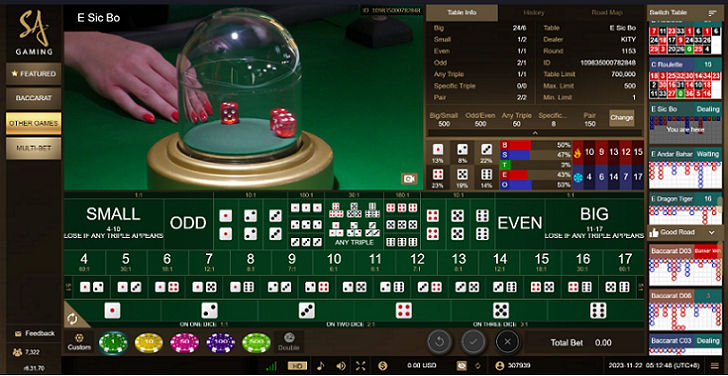This screenshot has width=728, height=376.
Task: Click the undo bet round icon
Action: pos(440,342)
